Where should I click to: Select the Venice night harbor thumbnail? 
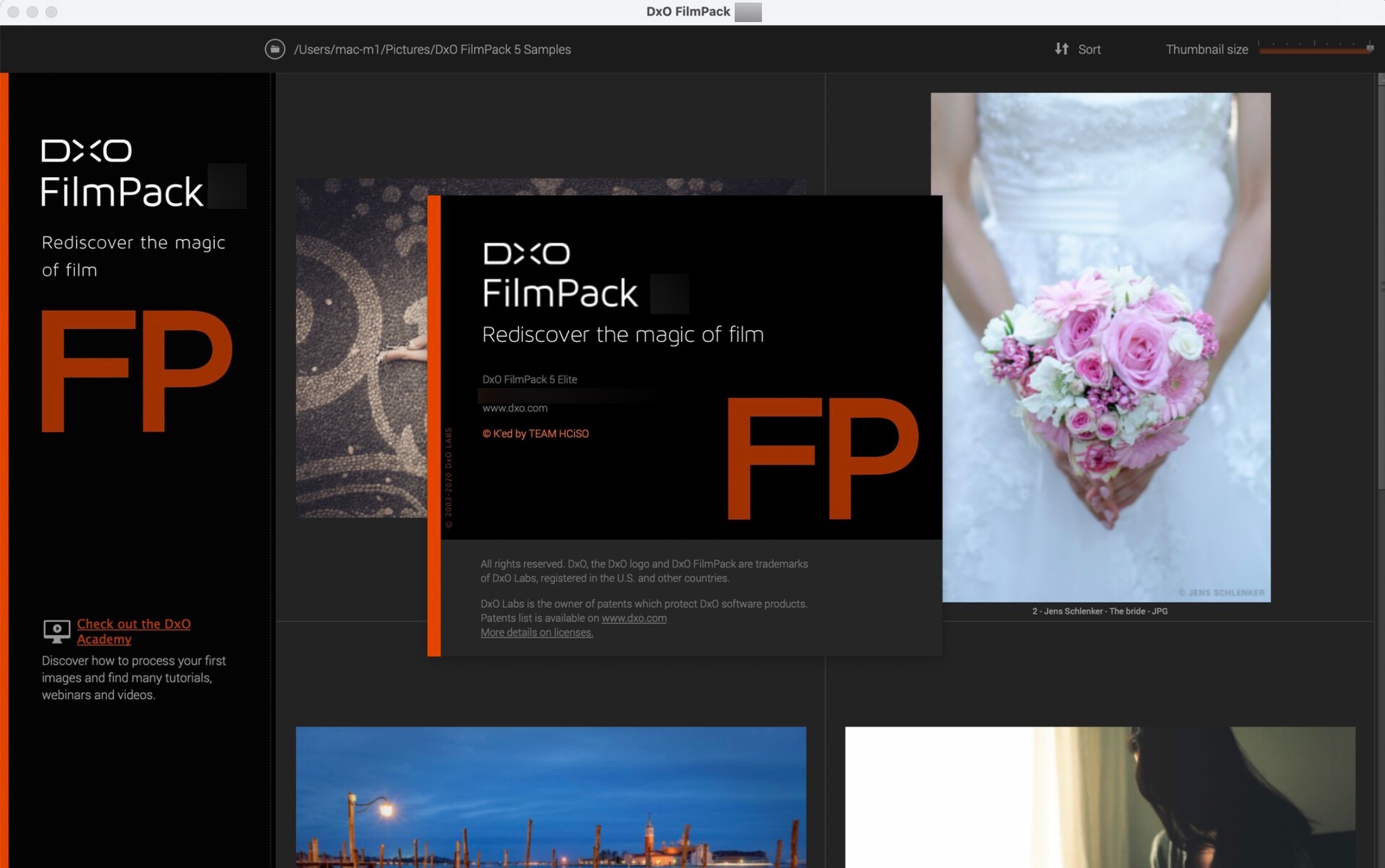pos(551,797)
